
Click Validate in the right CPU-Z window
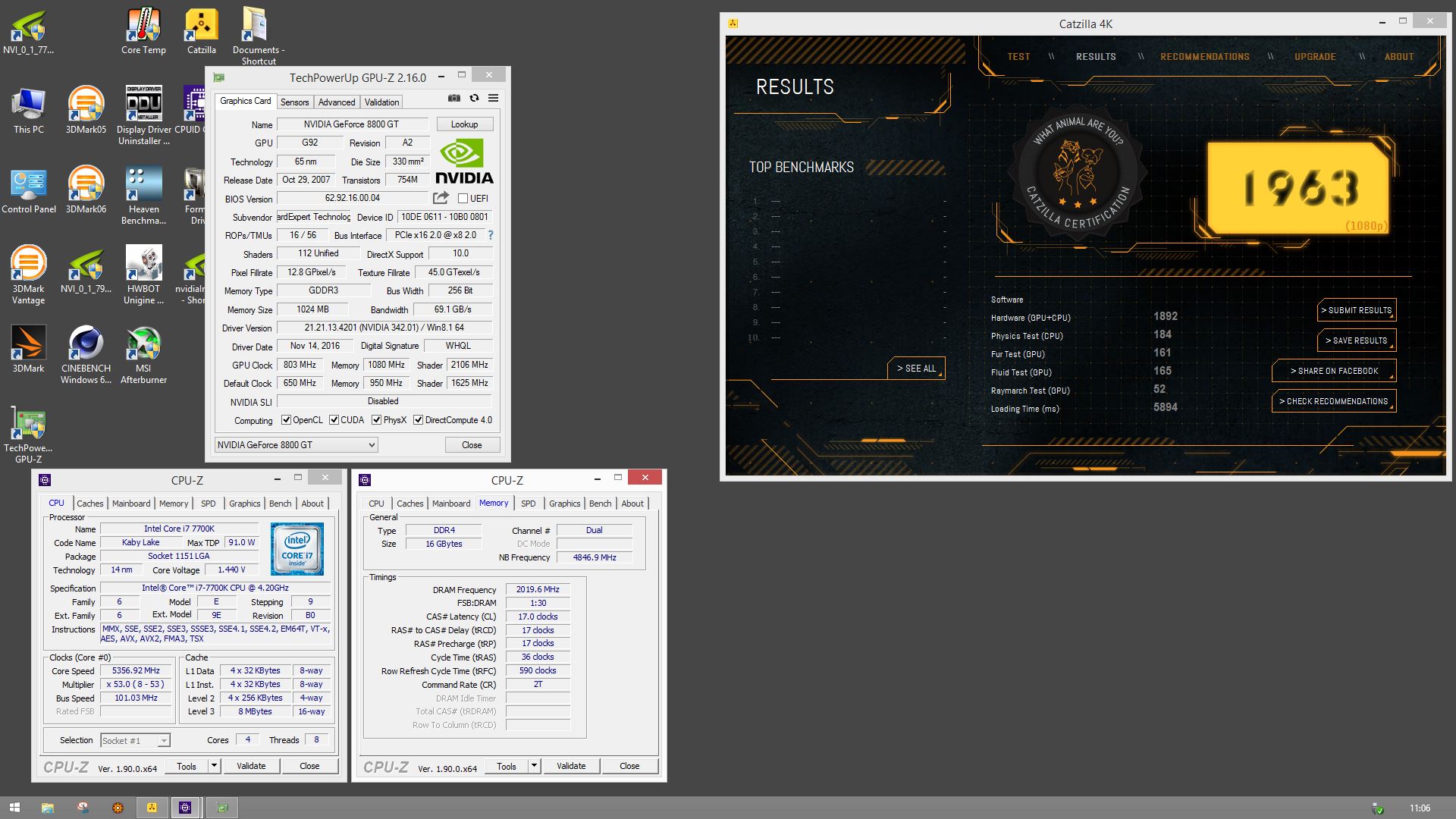click(x=571, y=766)
